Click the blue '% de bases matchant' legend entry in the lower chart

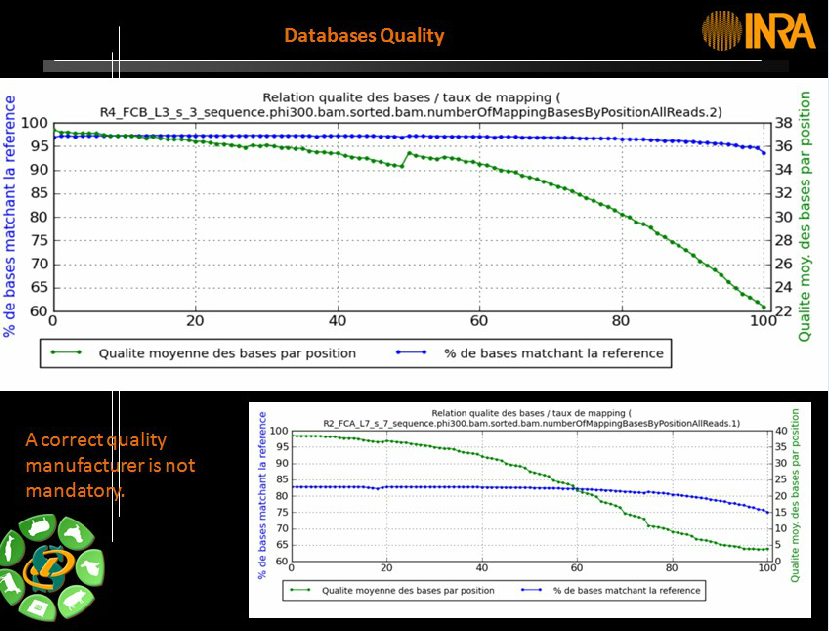pyautogui.click(x=612, y=591)
